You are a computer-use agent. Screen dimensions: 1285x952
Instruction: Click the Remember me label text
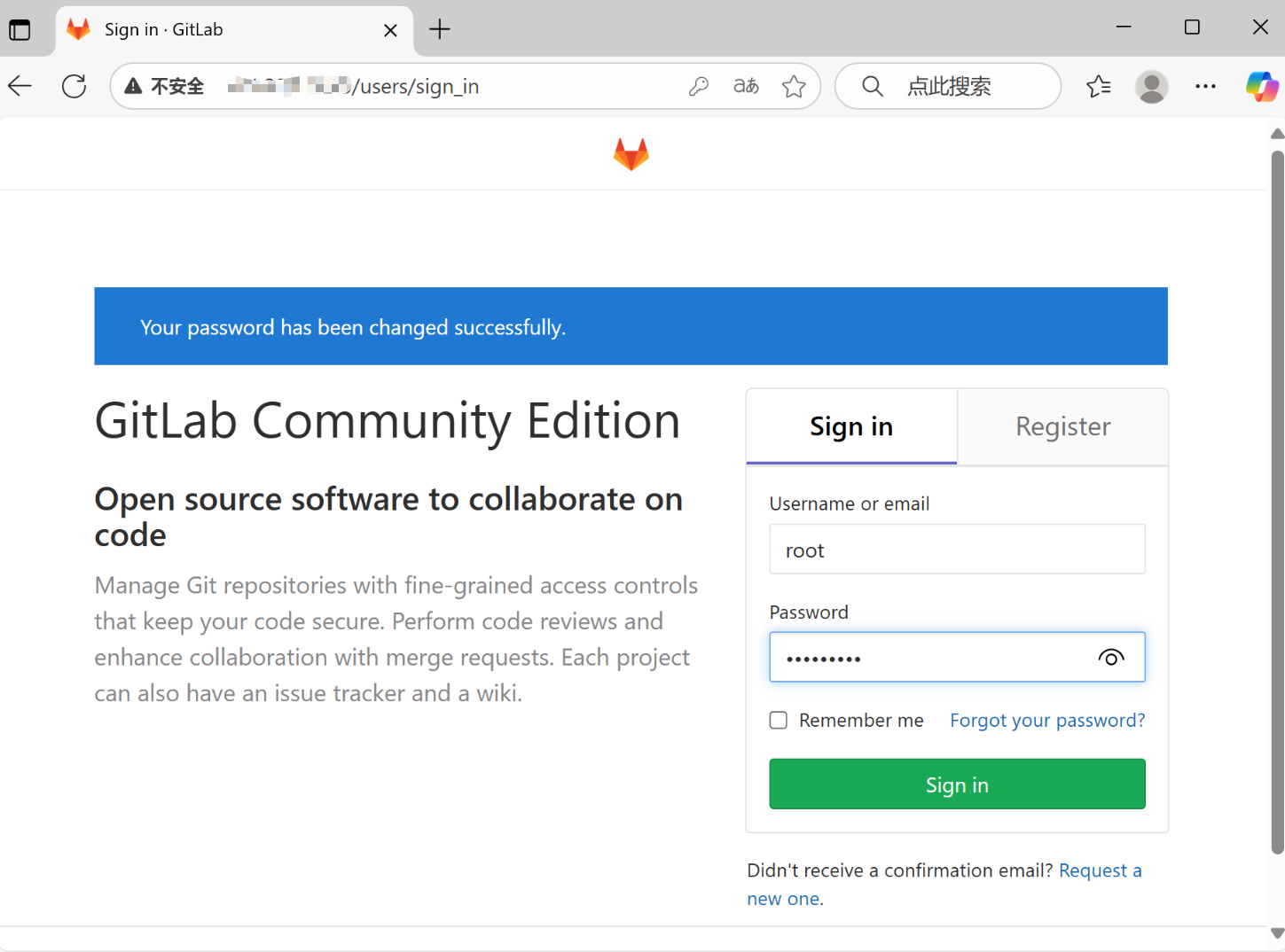click(861, 720)
